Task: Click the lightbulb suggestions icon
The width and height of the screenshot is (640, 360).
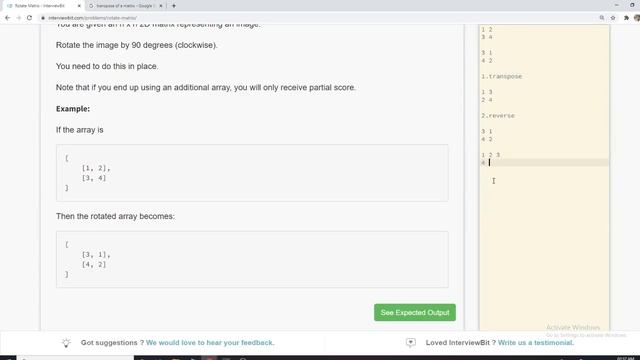Action: [66, 343]
